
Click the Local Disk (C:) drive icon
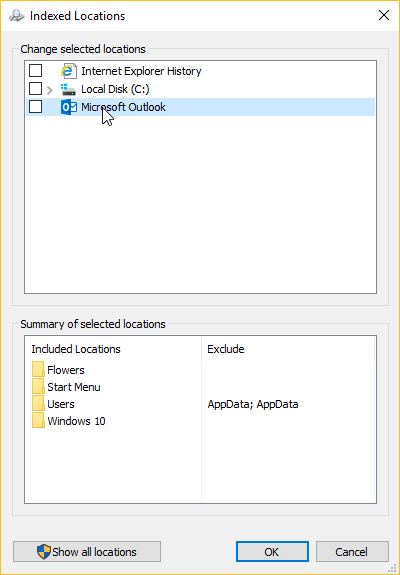point(69,89)
